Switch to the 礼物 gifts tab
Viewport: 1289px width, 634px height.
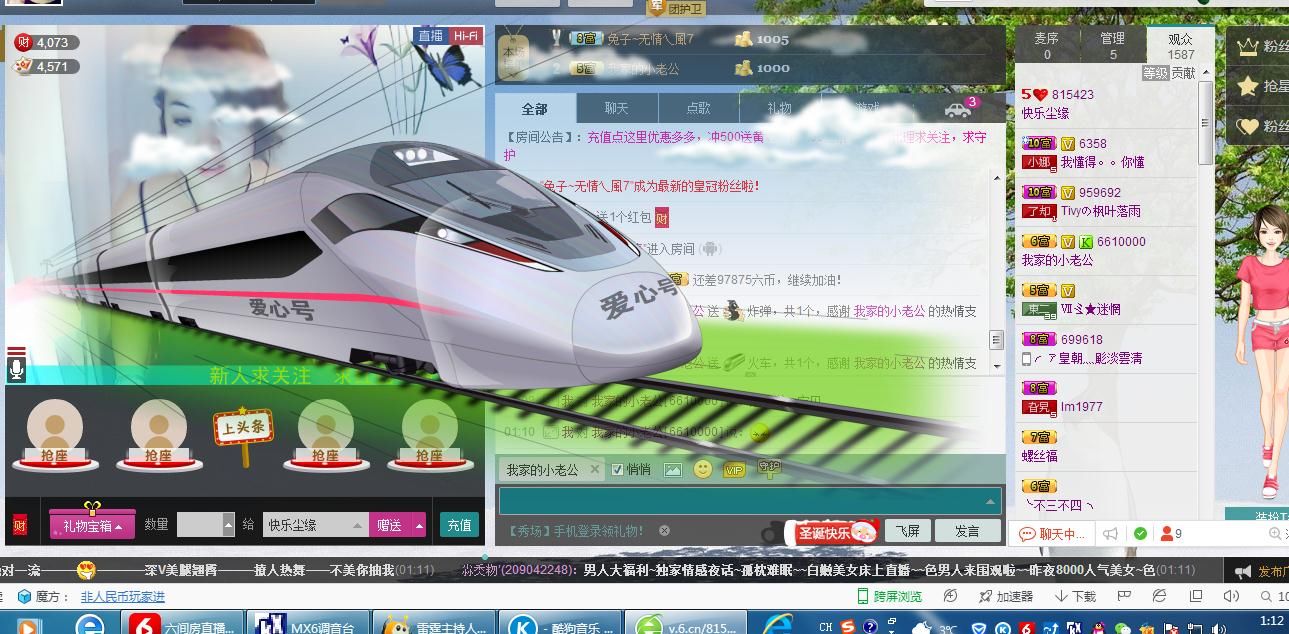tap(779, 108)
